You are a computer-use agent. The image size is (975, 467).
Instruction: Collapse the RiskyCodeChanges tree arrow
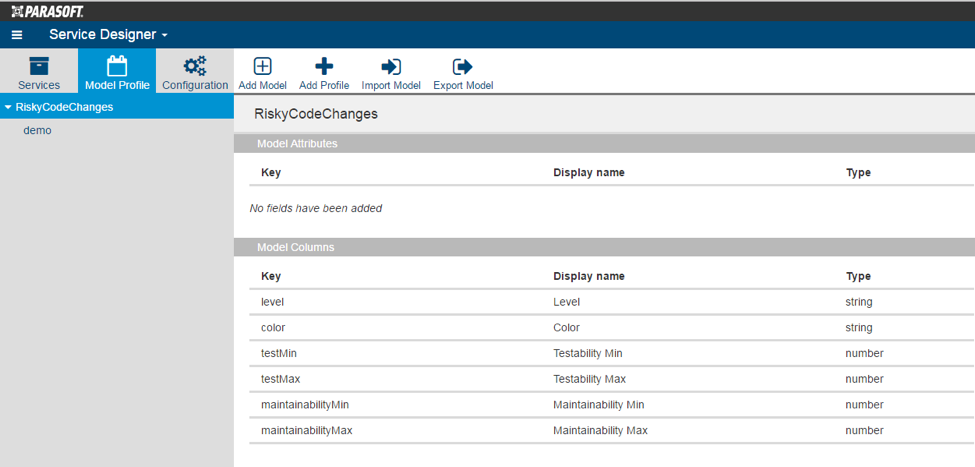8,107
